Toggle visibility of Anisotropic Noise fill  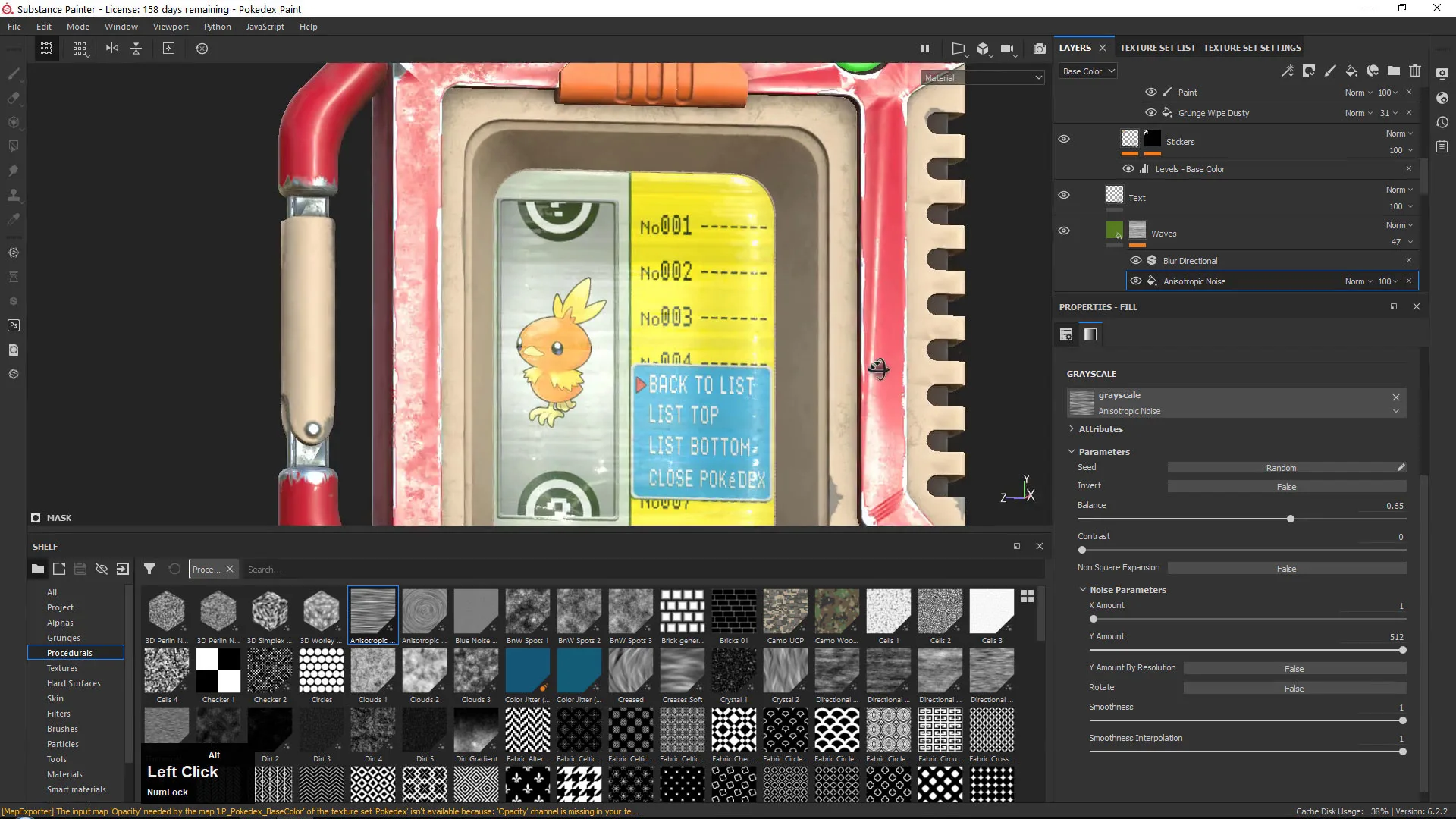click(1135, 281)
